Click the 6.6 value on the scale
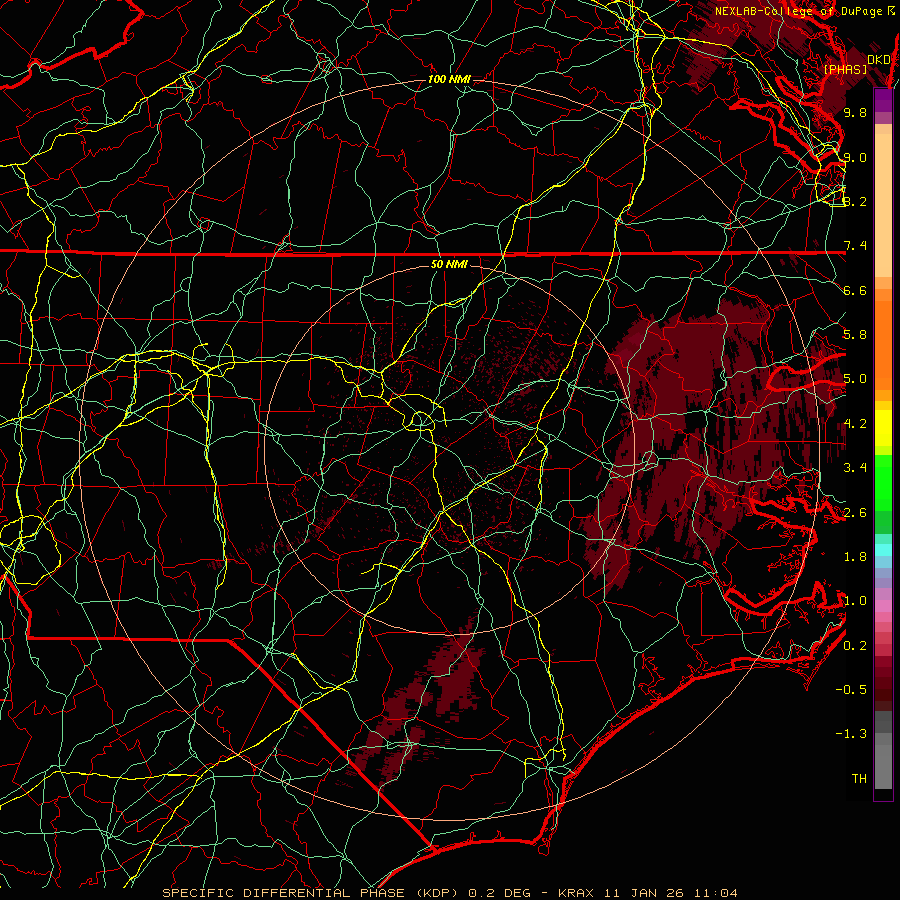The height and width of the screenshot is (900, 900). click(855, 290)
